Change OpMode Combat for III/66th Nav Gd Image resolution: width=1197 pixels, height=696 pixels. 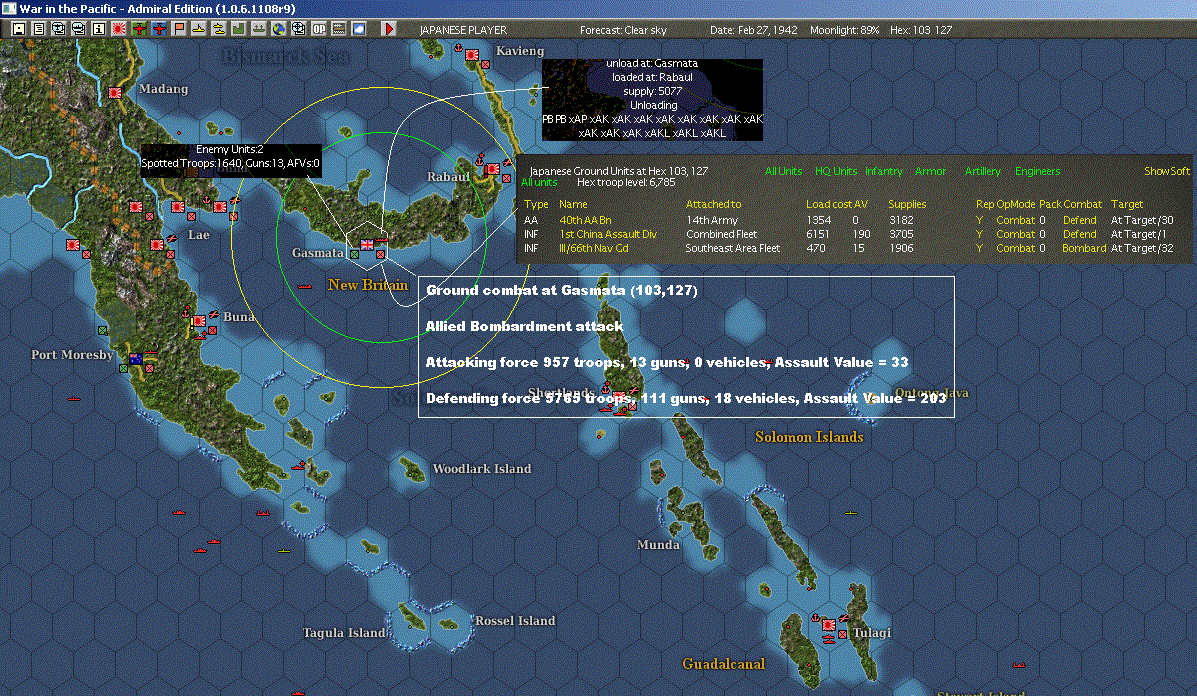point(1015,248)
